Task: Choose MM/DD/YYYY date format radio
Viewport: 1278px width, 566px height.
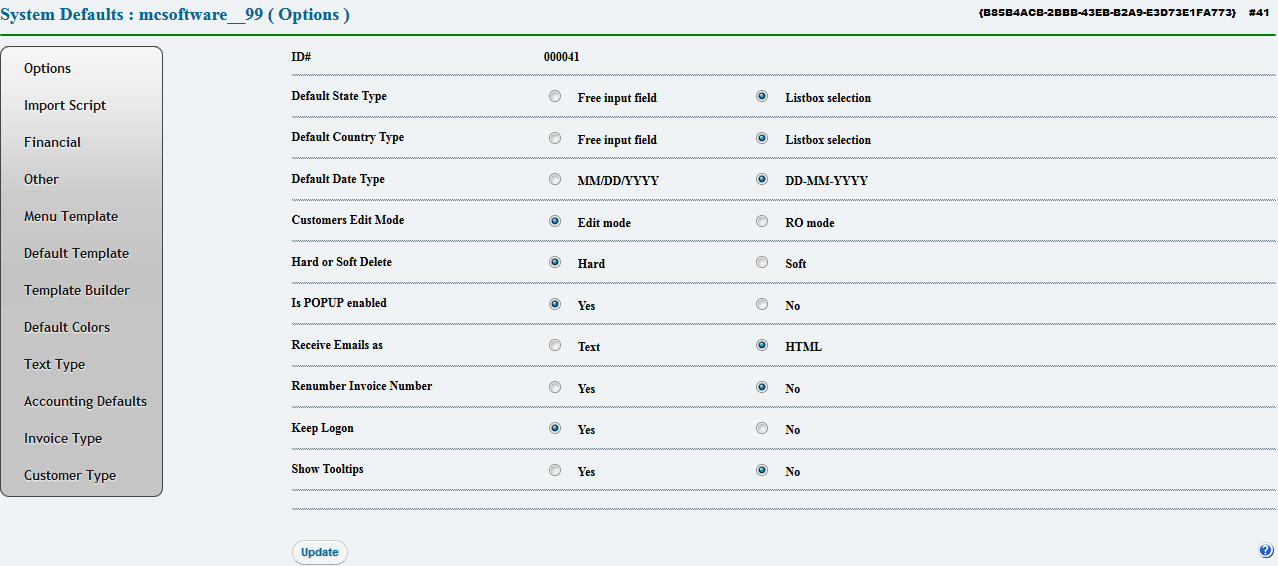Action: click(555, 180)
